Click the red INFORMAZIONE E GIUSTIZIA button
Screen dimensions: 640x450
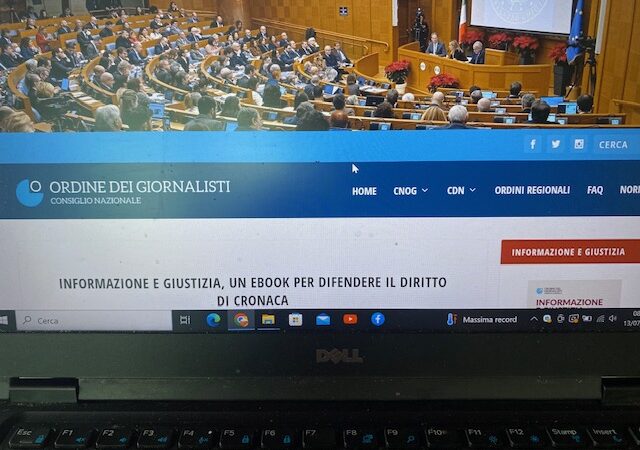click(570, 252)
